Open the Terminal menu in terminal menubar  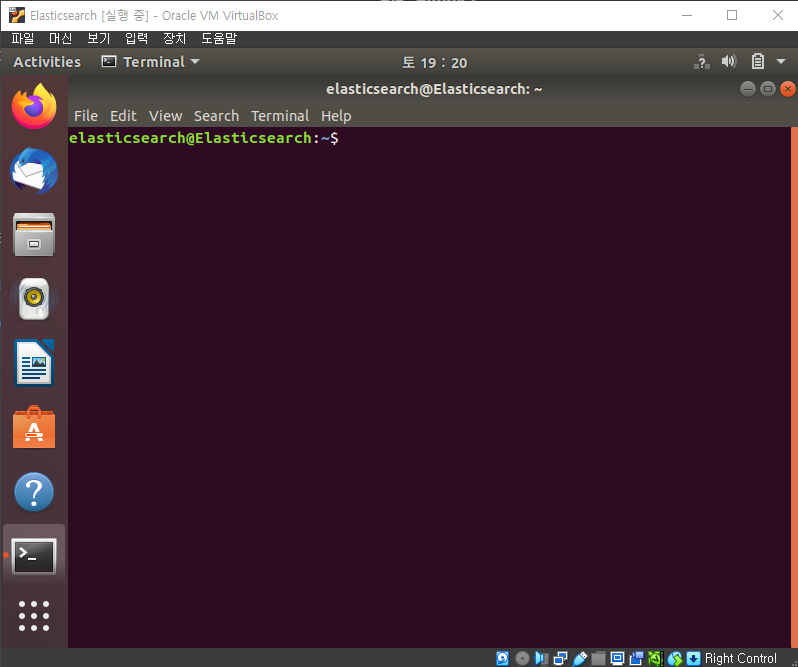[280, 116]
